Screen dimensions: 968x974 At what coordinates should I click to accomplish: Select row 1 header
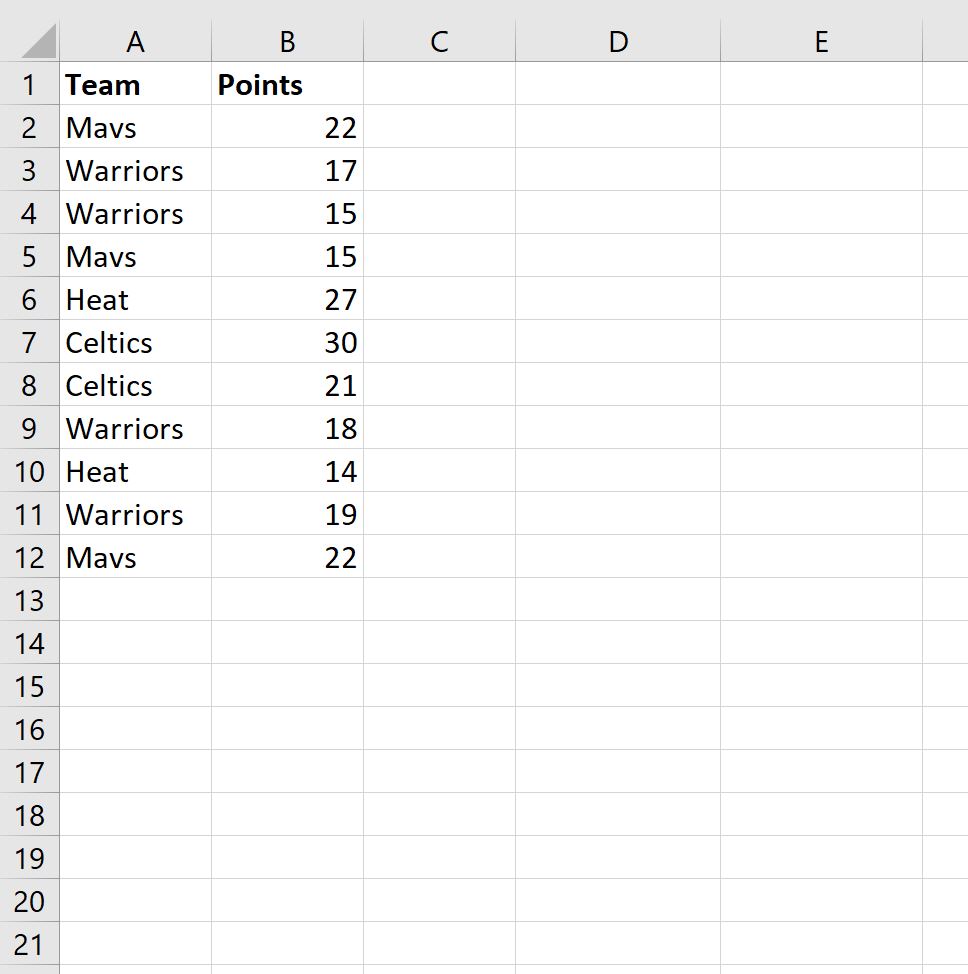pos(29,84)
